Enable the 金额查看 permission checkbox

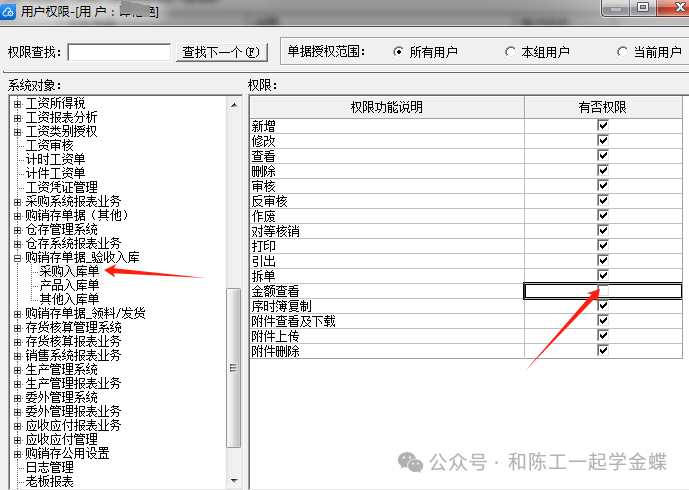(602, 291)
